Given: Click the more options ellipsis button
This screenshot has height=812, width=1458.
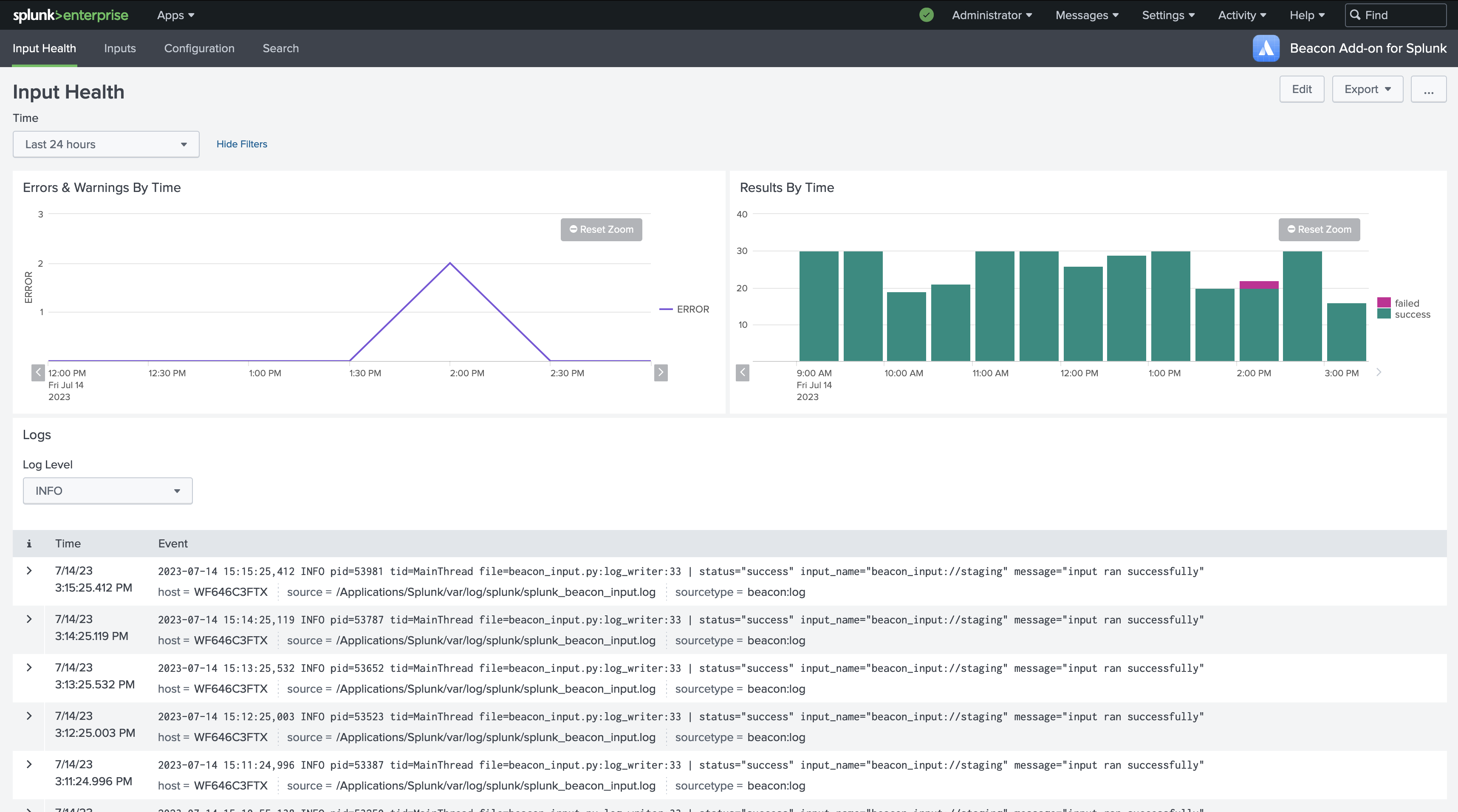Looking at the screenshot, I should coord(1429,90).
